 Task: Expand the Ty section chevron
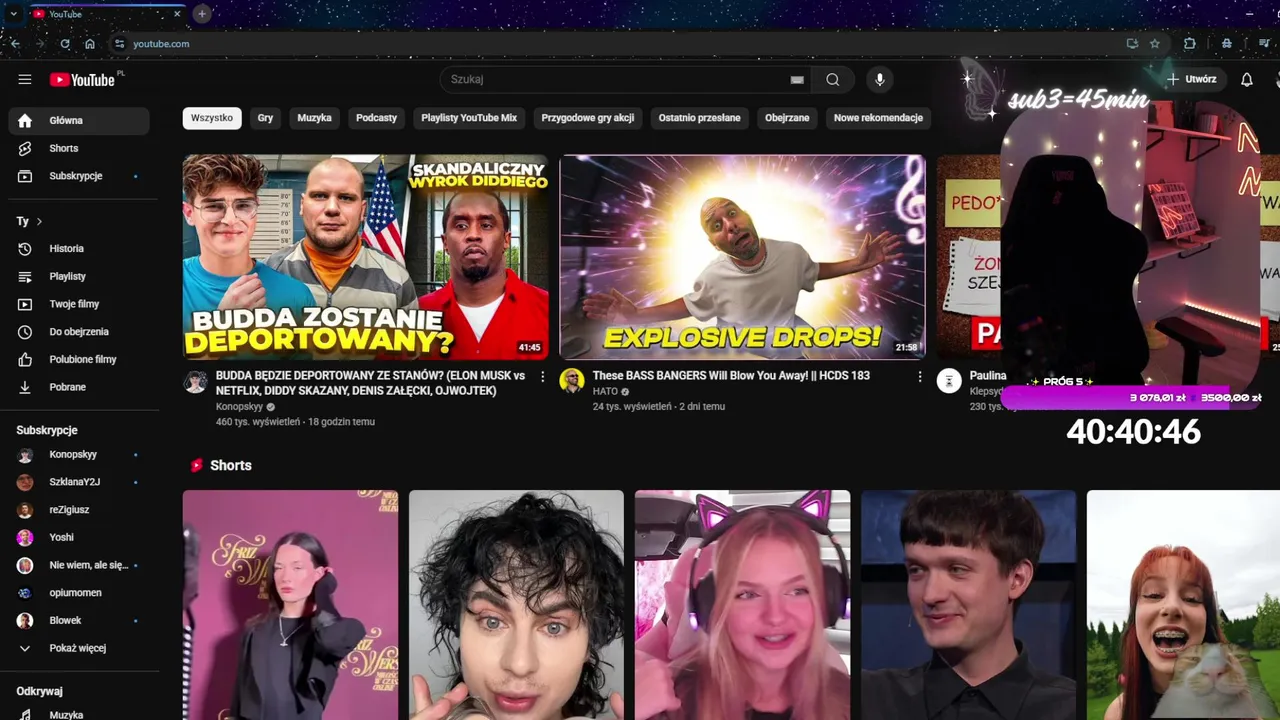(39, 222)
